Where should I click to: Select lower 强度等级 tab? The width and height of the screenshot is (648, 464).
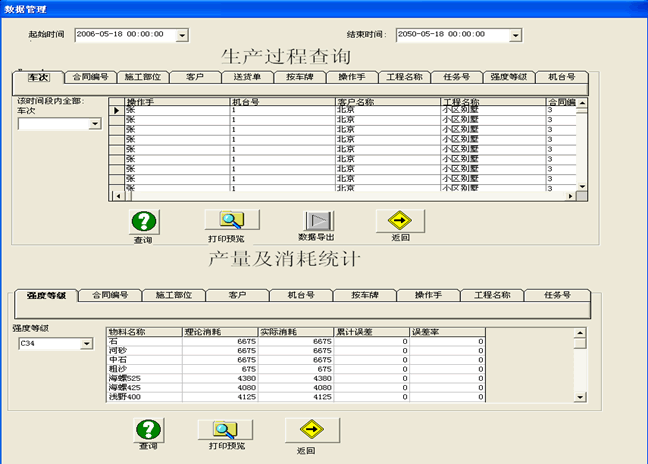[x=46, y=296]
